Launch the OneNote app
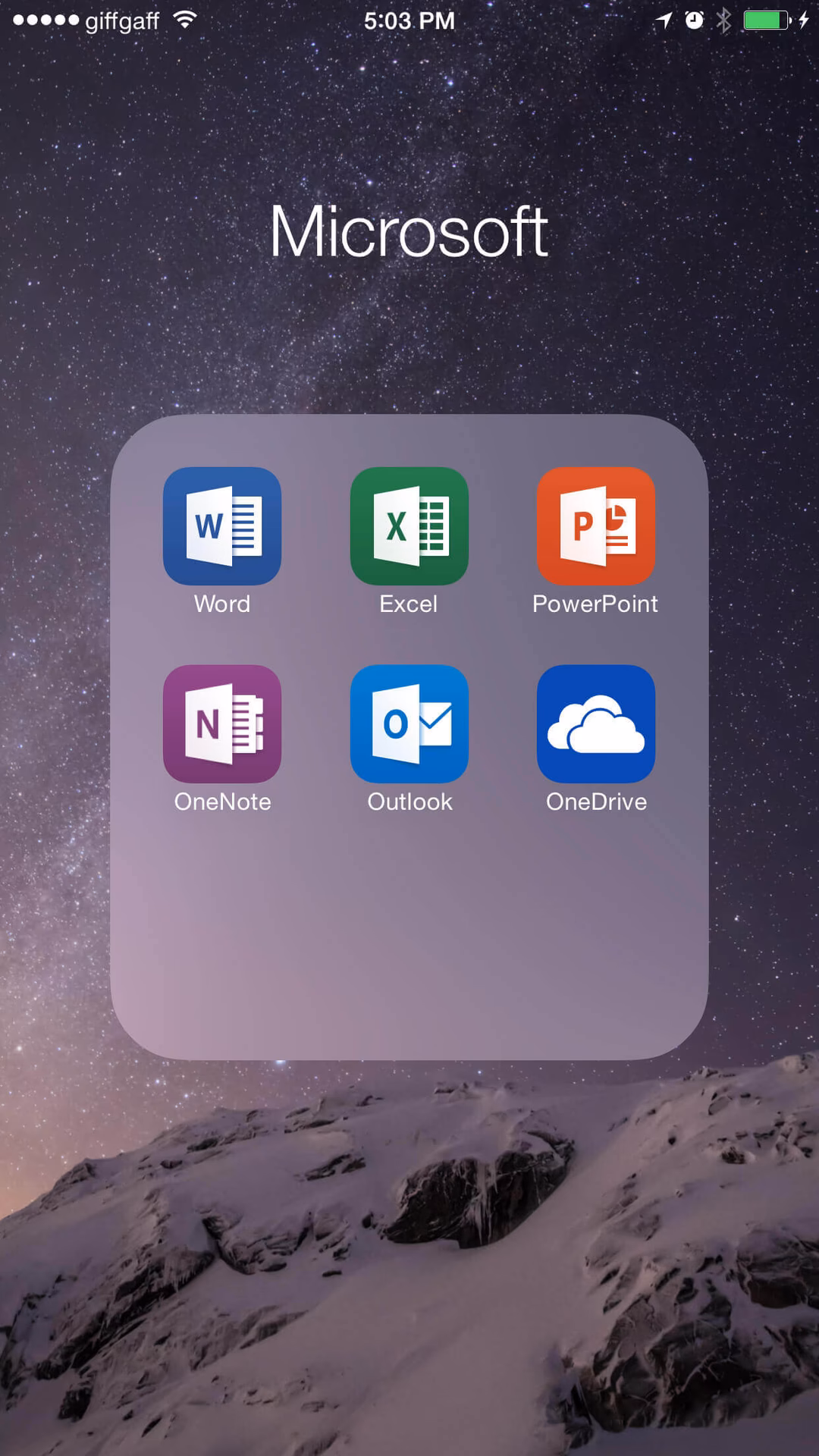 [x=222, y=723]
